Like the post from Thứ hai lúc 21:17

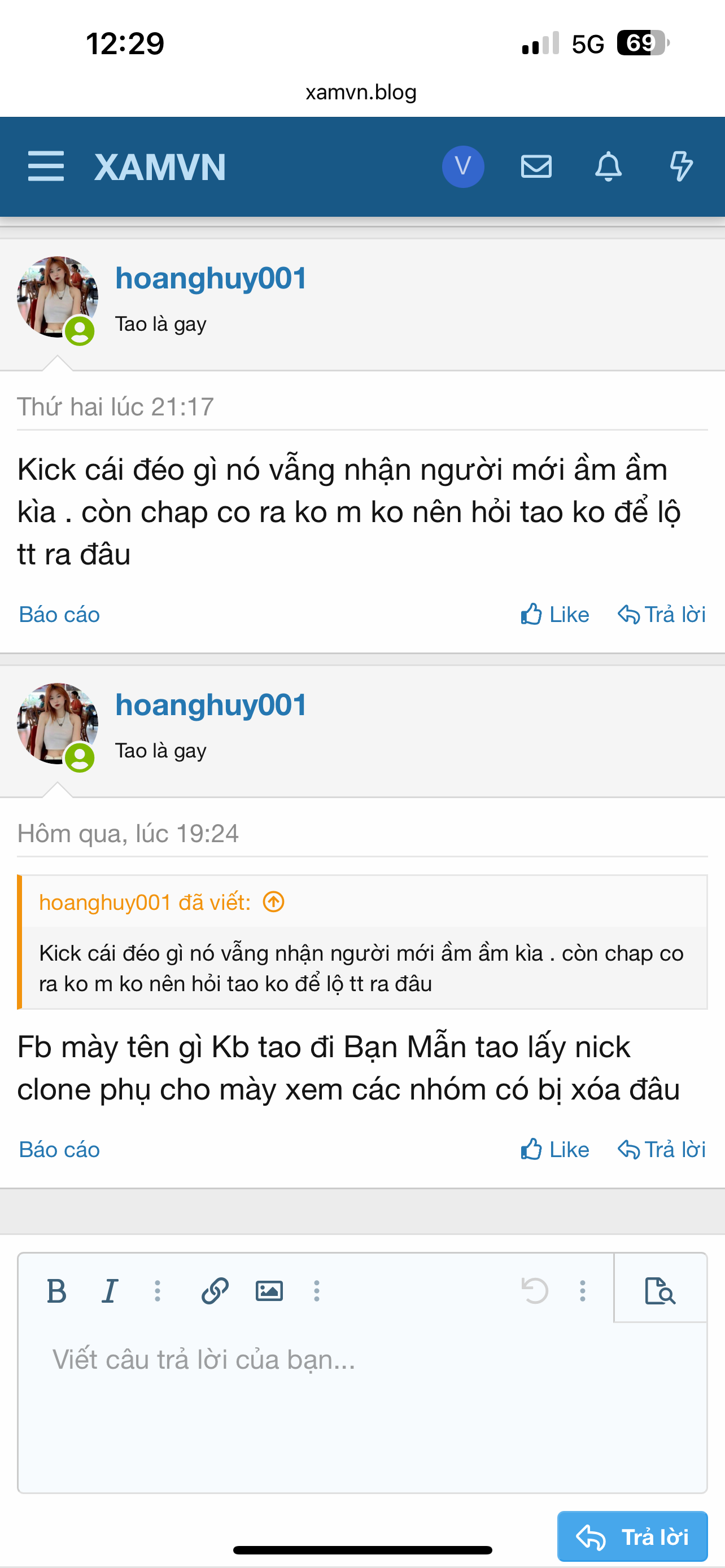[555, 615]
